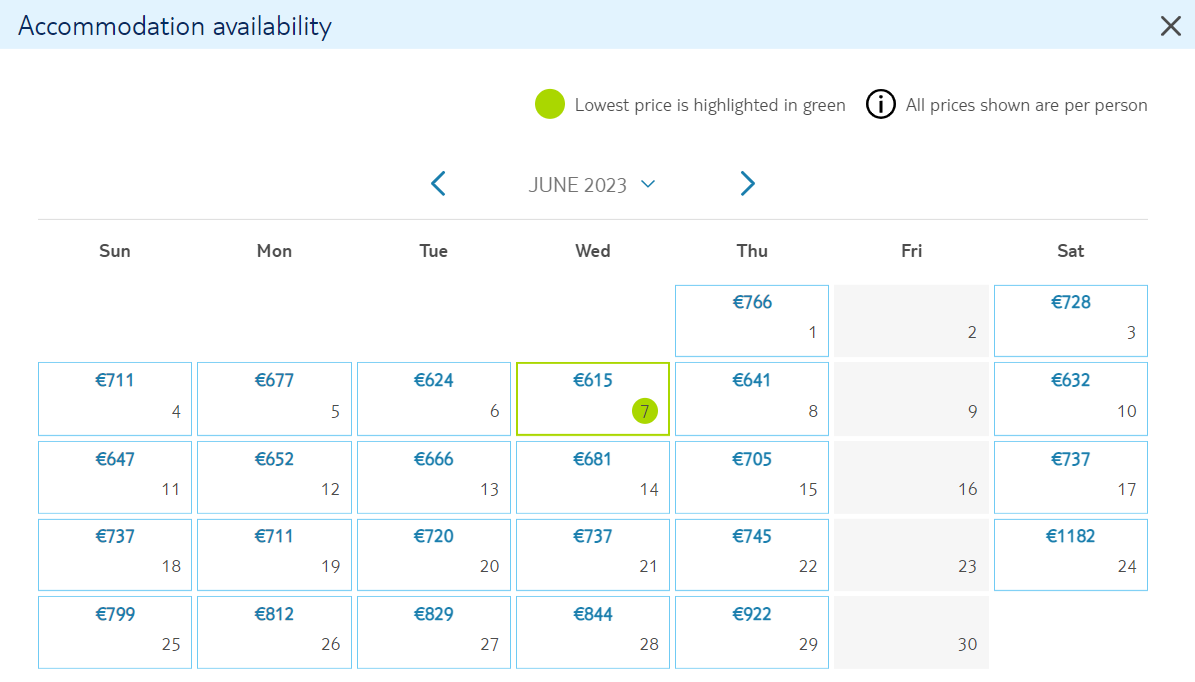This screenshot has width=1195, height=682.
Task: Select June 20 priced at €720
Action: pyautogui.click(x=434, y=555)
